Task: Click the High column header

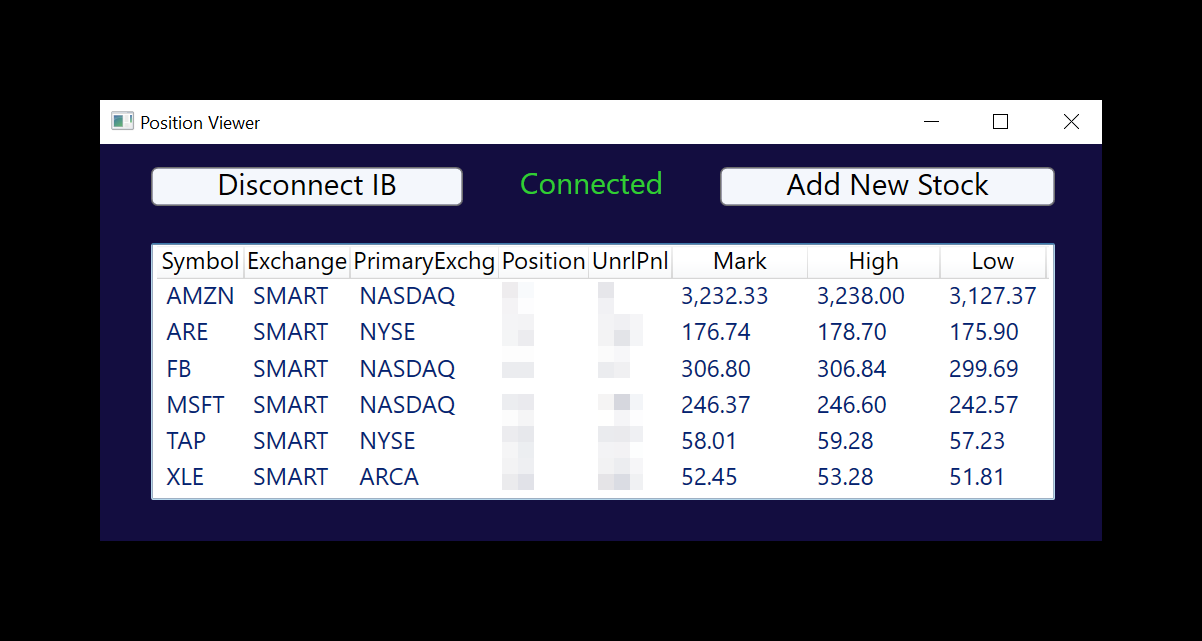Action: [x=874, y=262]
